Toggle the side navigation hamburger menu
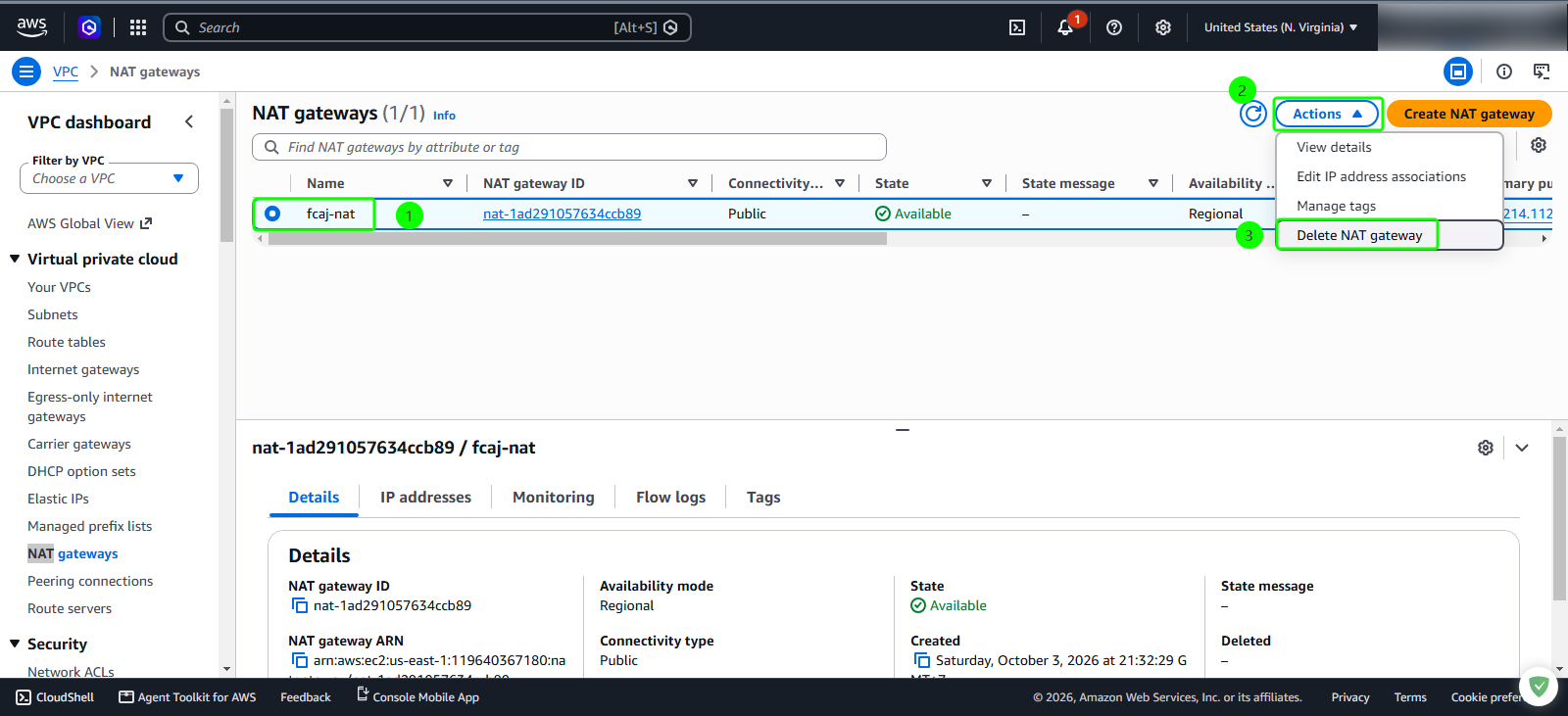This screenshot has width=1568, height=716. click(x=26, y=72)
